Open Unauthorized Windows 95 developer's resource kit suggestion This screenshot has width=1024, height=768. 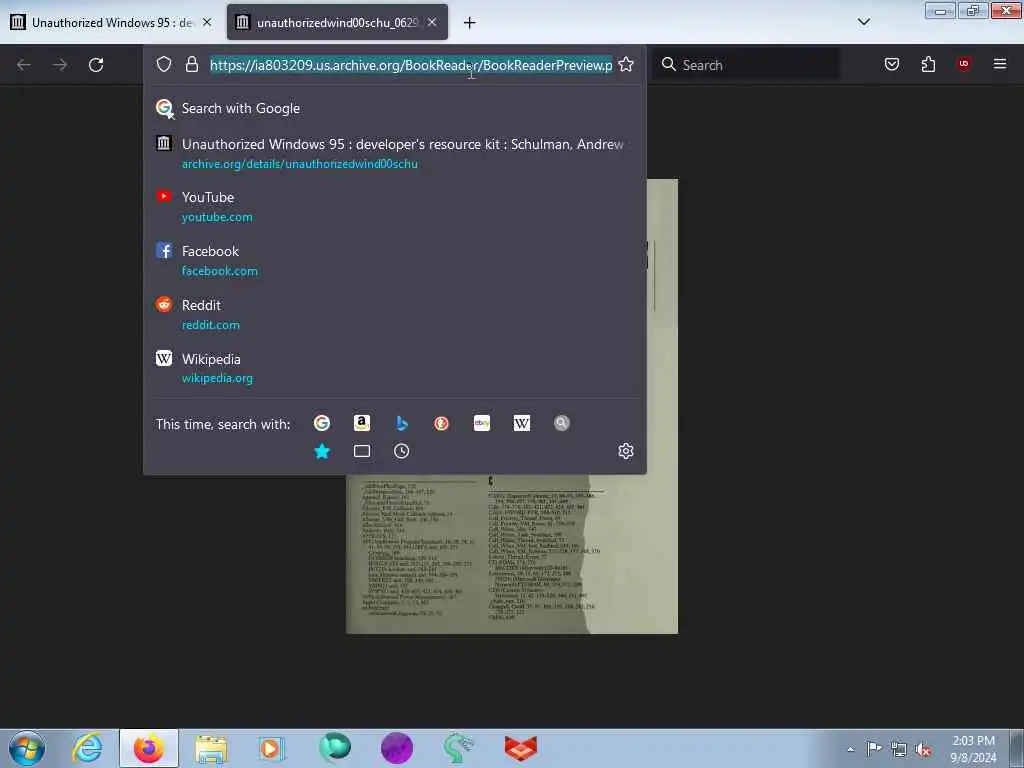[394, 153]
